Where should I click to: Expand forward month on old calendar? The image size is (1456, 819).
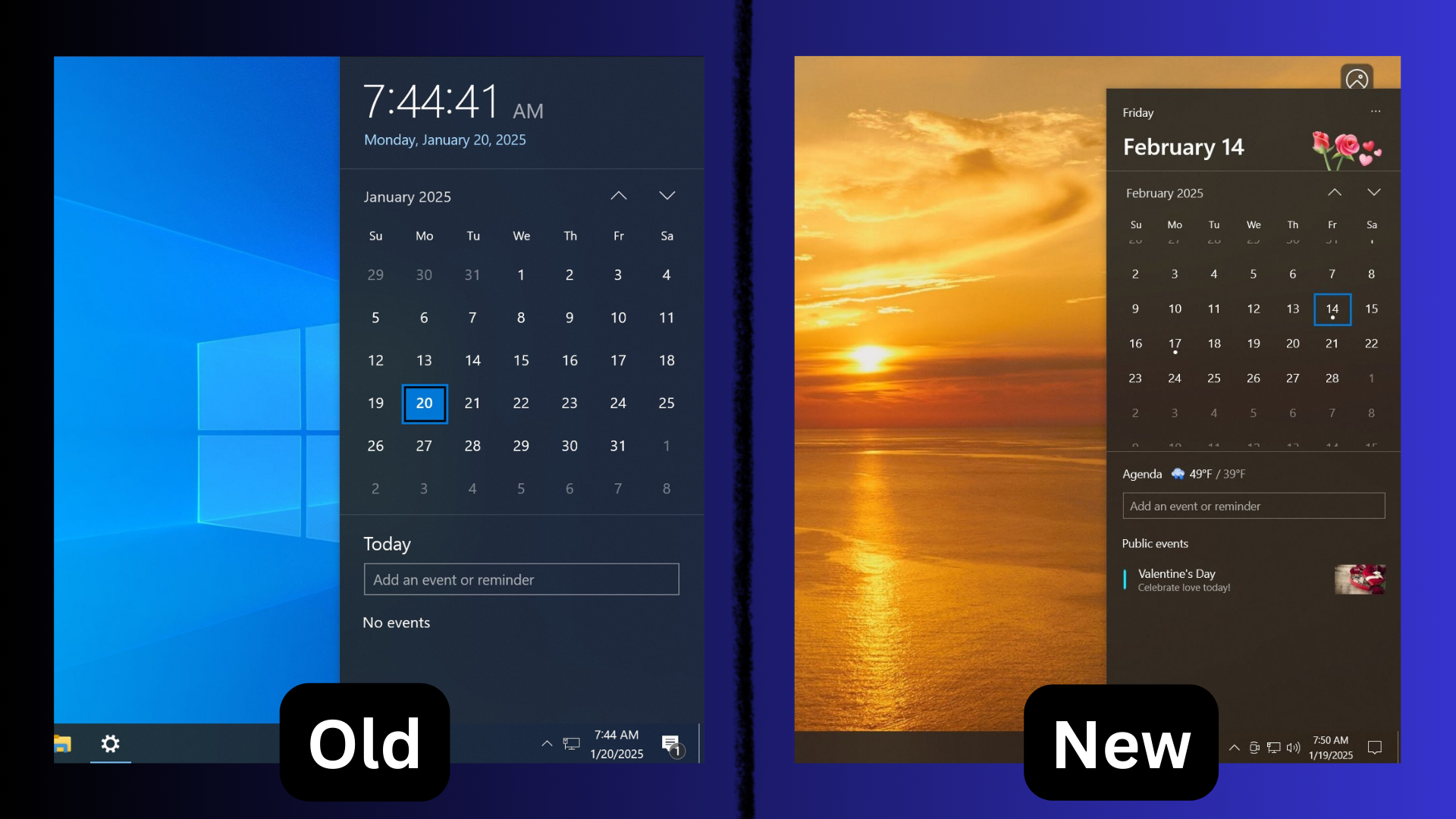coord(667,196)
